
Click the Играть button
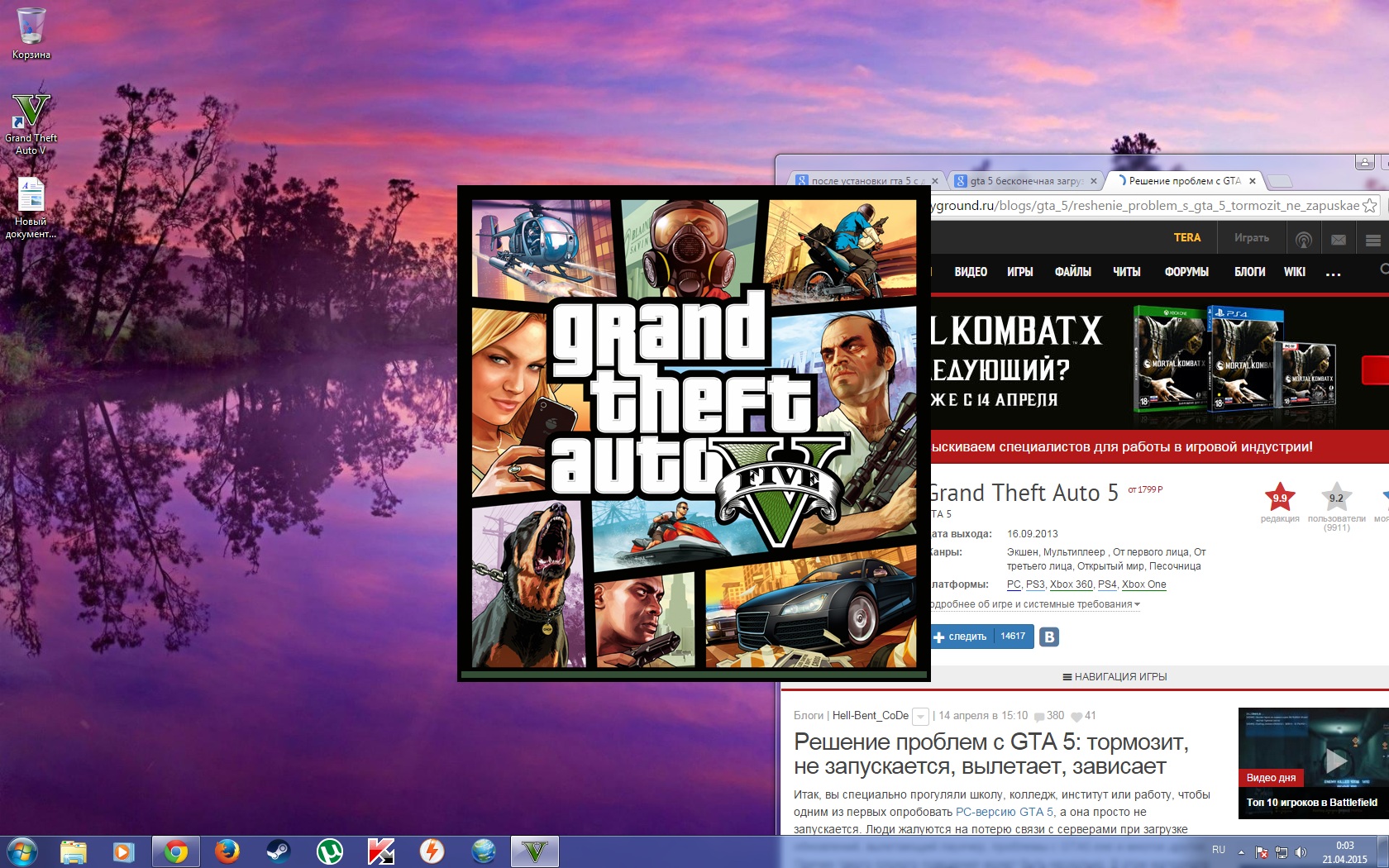(1251, 238)
